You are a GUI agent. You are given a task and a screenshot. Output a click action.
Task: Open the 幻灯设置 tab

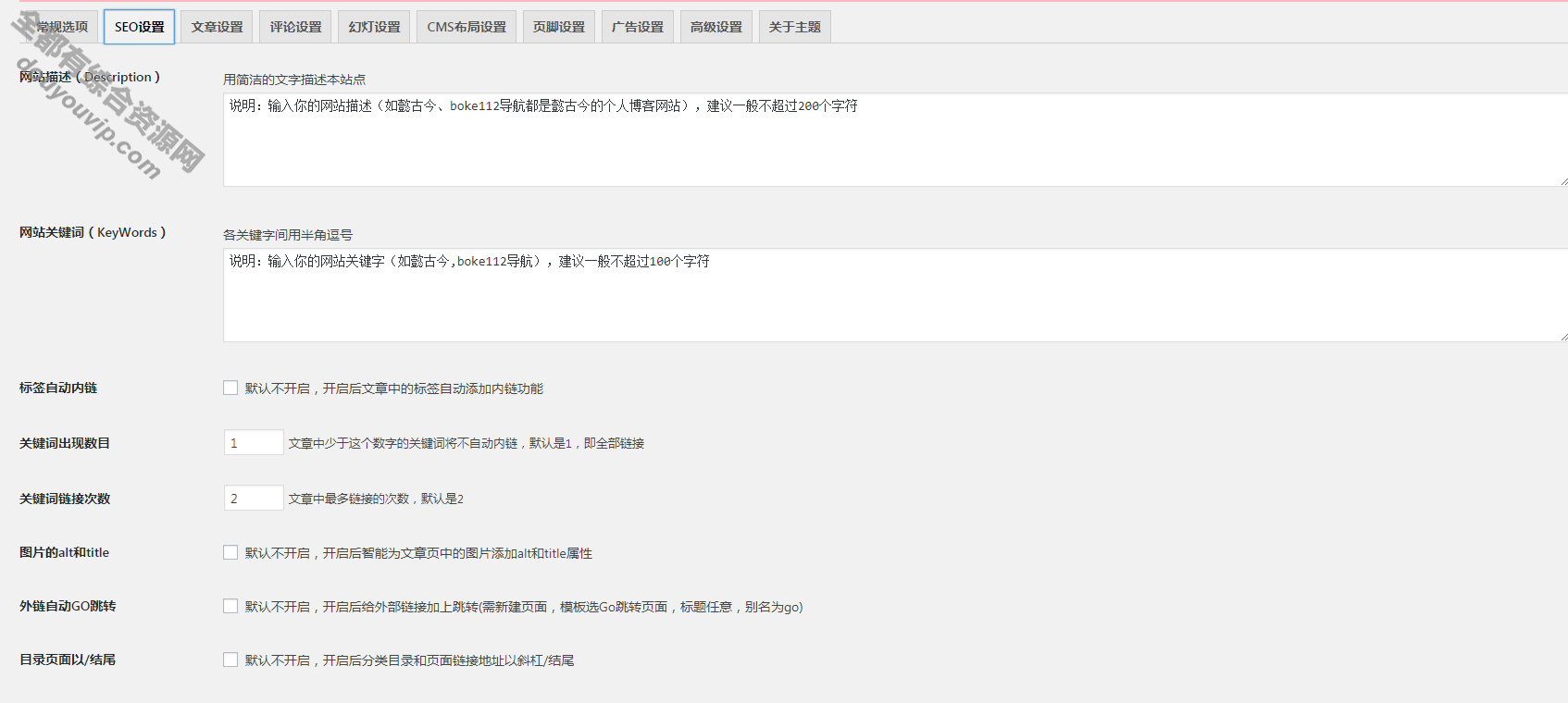tap(375, 27)
